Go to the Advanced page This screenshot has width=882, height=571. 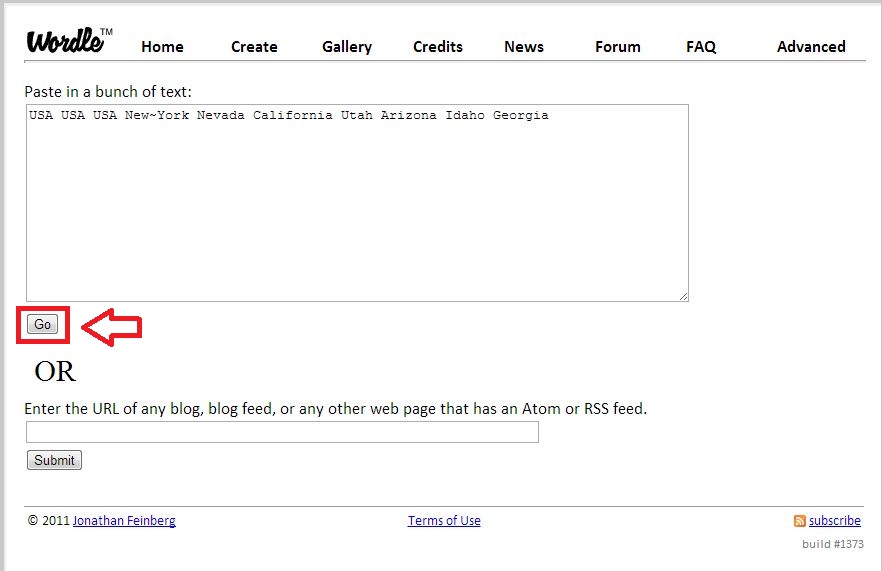(811, 47)
